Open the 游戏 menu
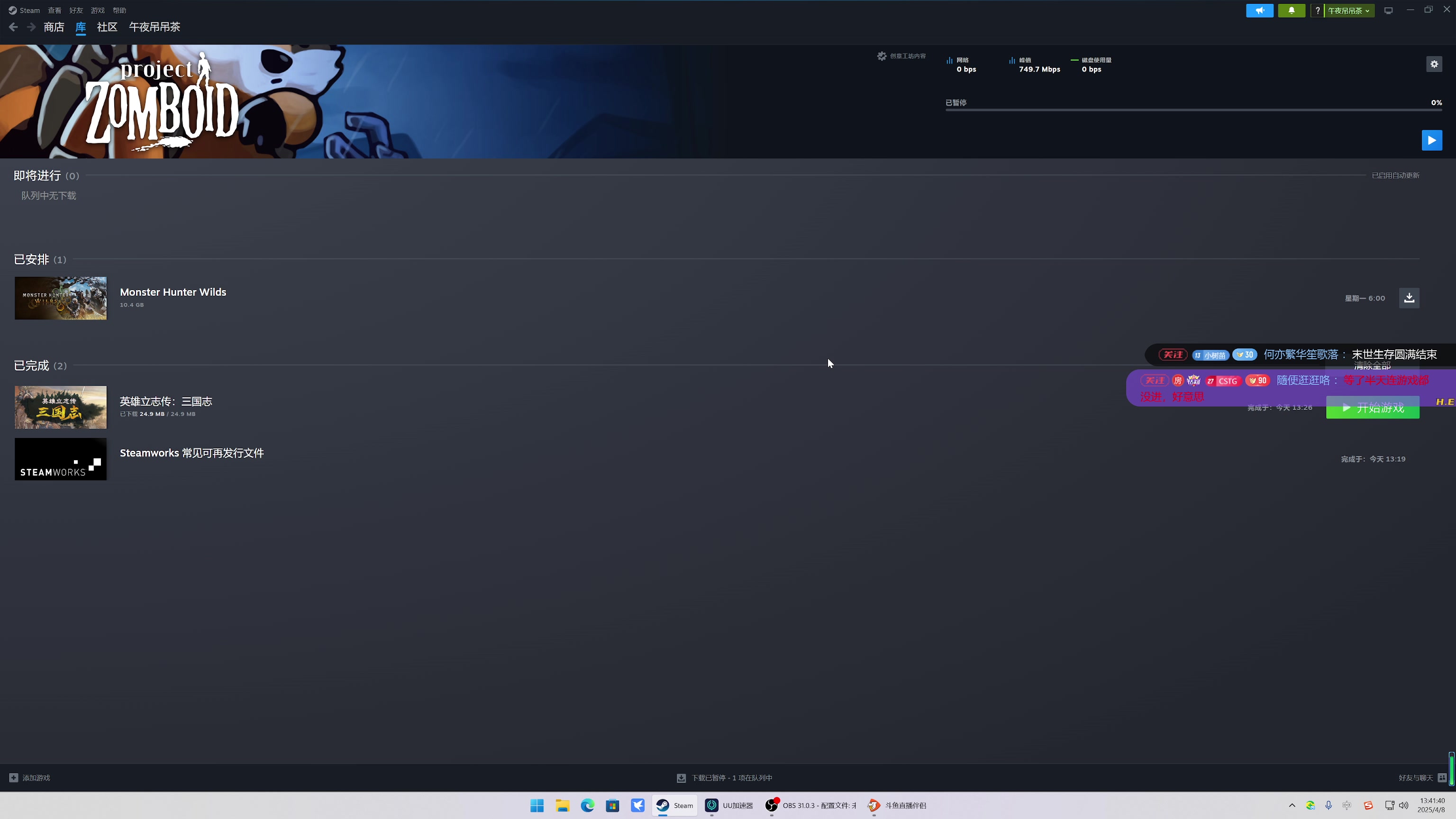Viewport: 1456px width, 819px height. [x=98, y=10]
